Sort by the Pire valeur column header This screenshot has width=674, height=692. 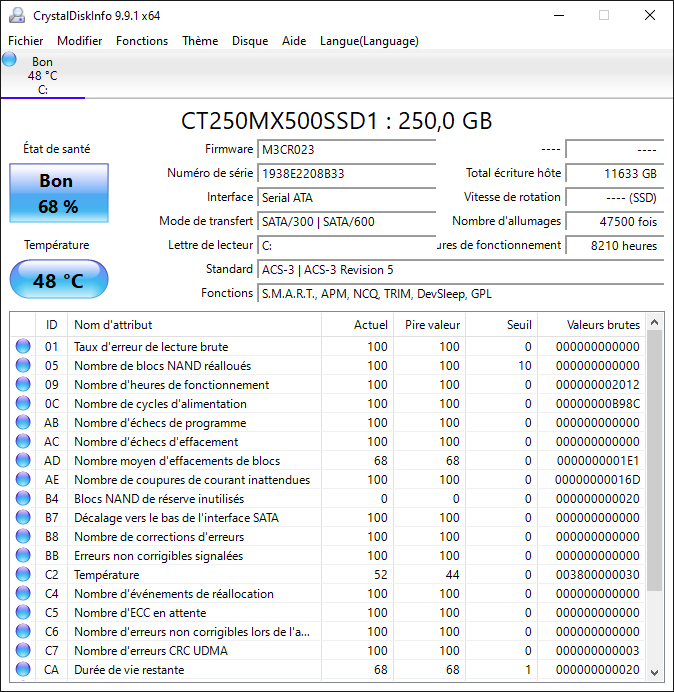tap(429, 325)
